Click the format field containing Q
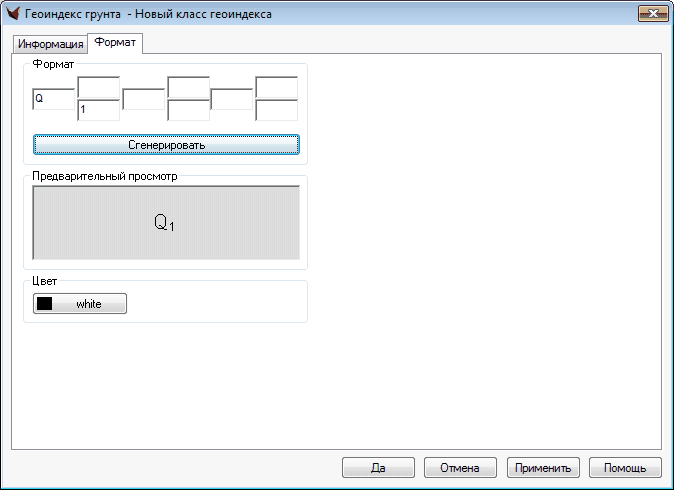This screenshot has height=490, width=674. coord(54,99)
